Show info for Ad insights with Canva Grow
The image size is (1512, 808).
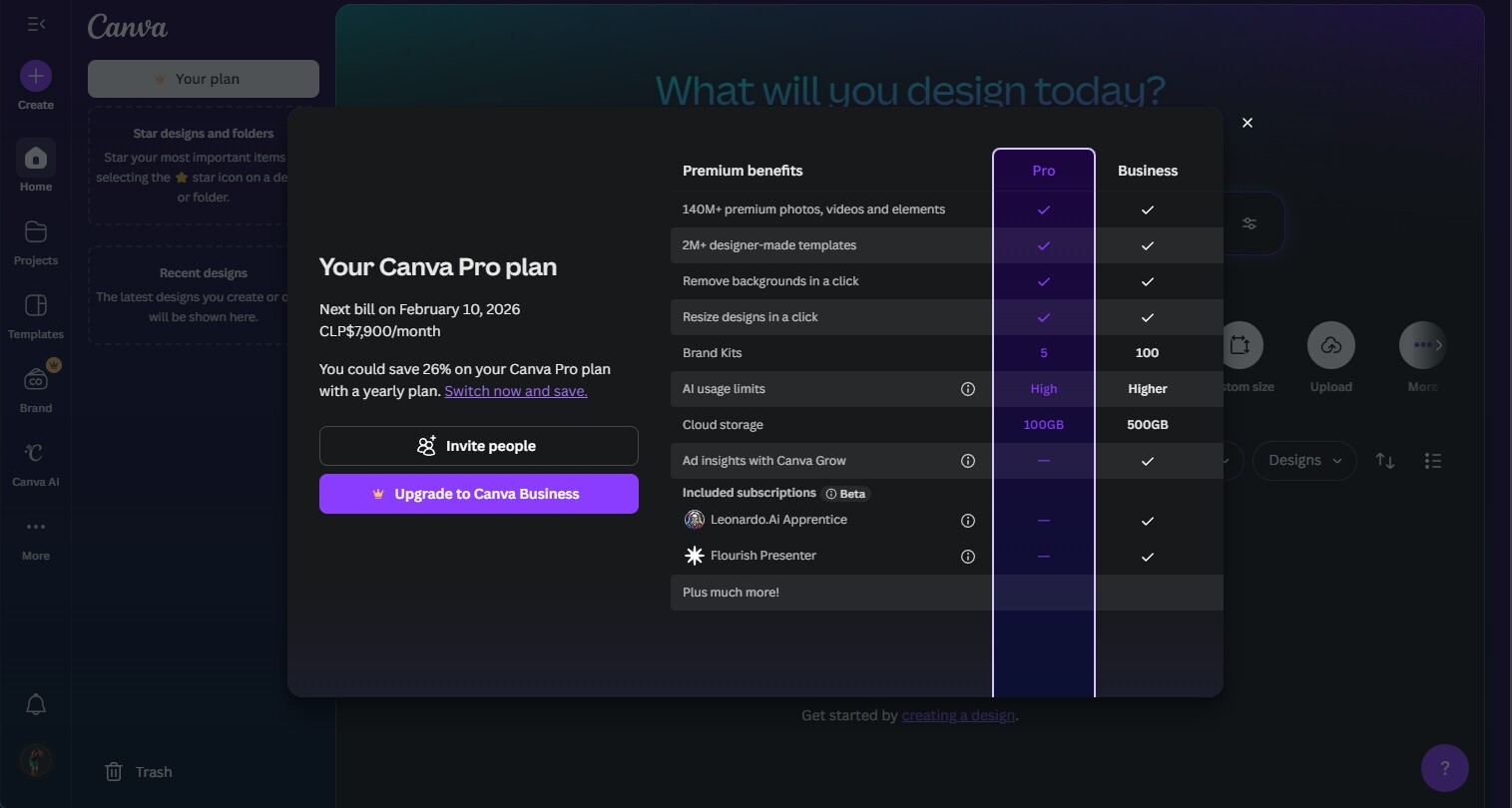tap(967, 461)
